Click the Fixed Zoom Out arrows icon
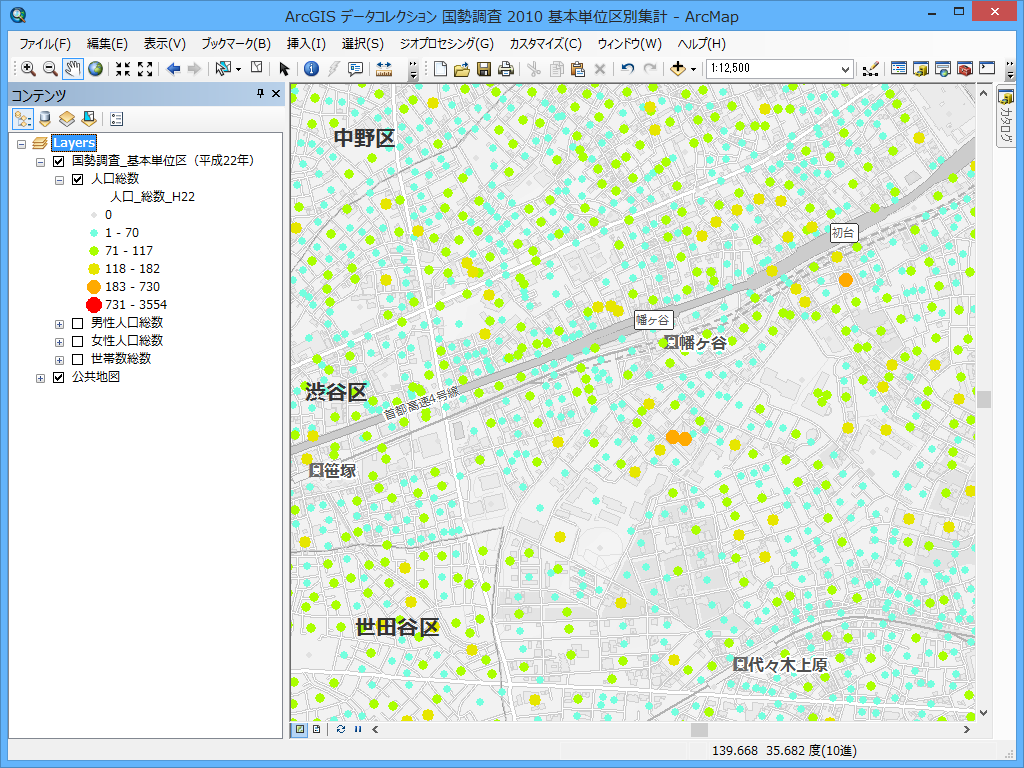The image size is (1024, 768). (145, 69)
